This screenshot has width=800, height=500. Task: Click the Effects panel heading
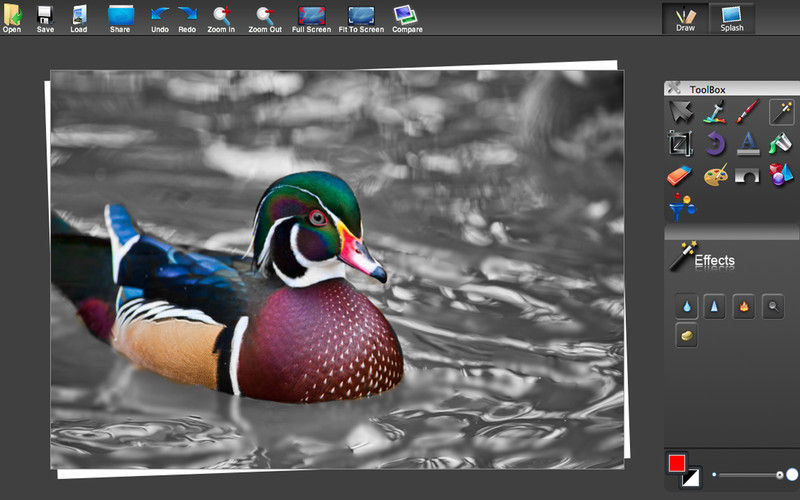tap(714, 260)
